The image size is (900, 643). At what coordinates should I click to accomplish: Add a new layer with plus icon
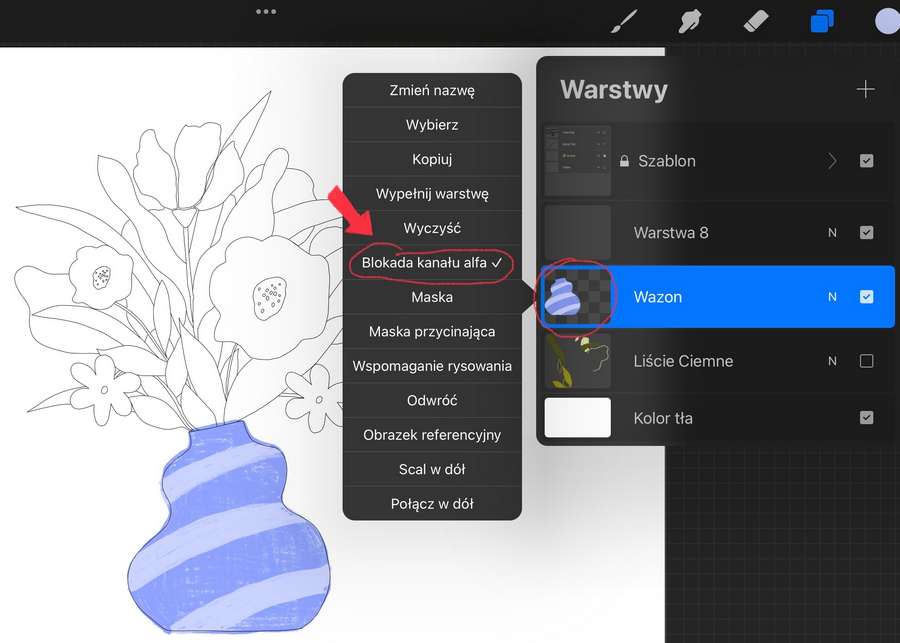[x=865, y=90]
